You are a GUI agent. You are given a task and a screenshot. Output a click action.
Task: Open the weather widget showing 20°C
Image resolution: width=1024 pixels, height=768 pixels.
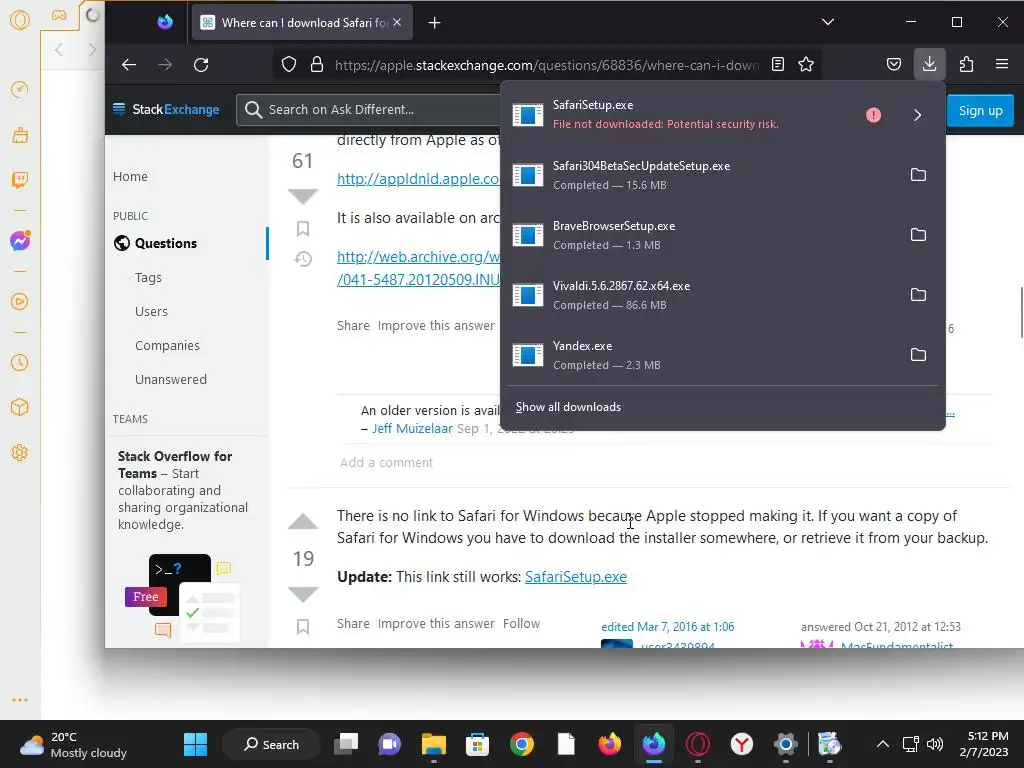73,744
